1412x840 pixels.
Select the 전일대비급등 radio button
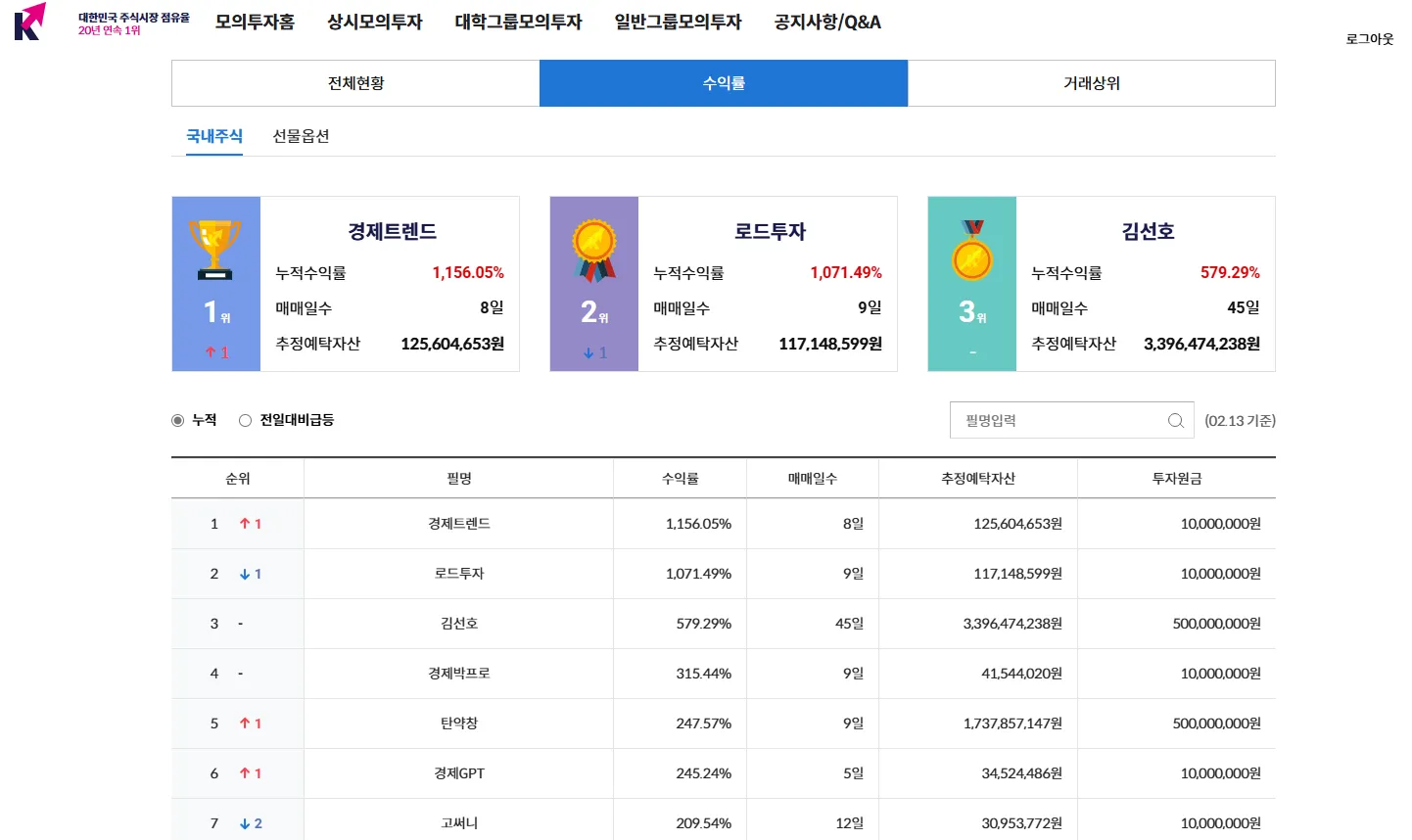pos(245,420)
